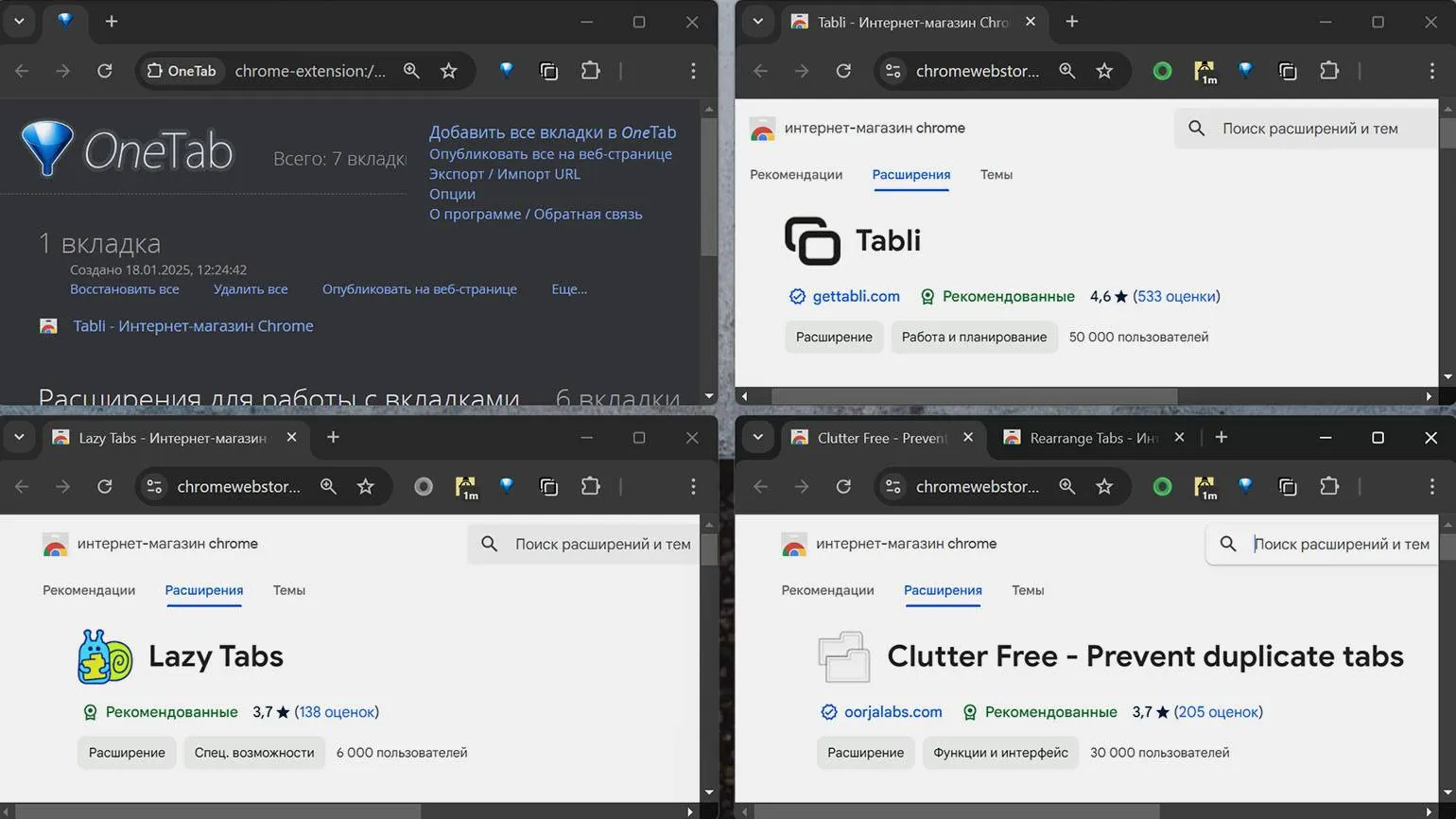Open the three-dot Chrome menu in the OneTab window
The height and width of the screenshot is (819, 1456).
click(693, 71)
